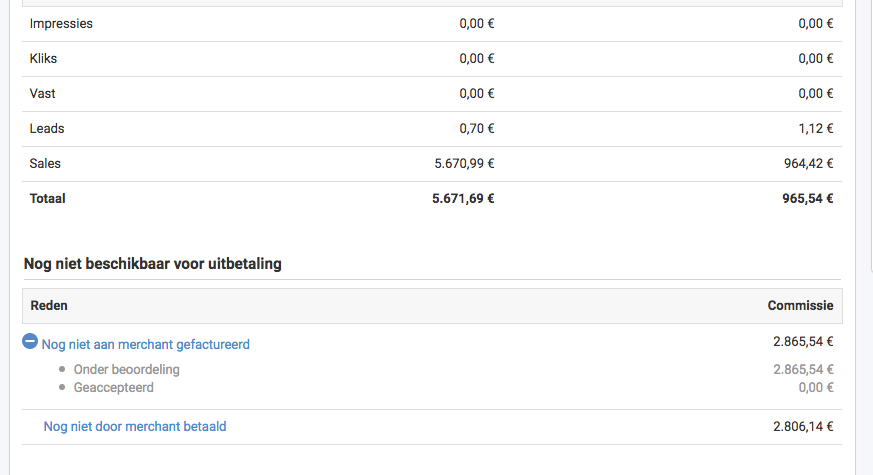
Task: Collapse the blue minus icon row
Action: point(30,341)
